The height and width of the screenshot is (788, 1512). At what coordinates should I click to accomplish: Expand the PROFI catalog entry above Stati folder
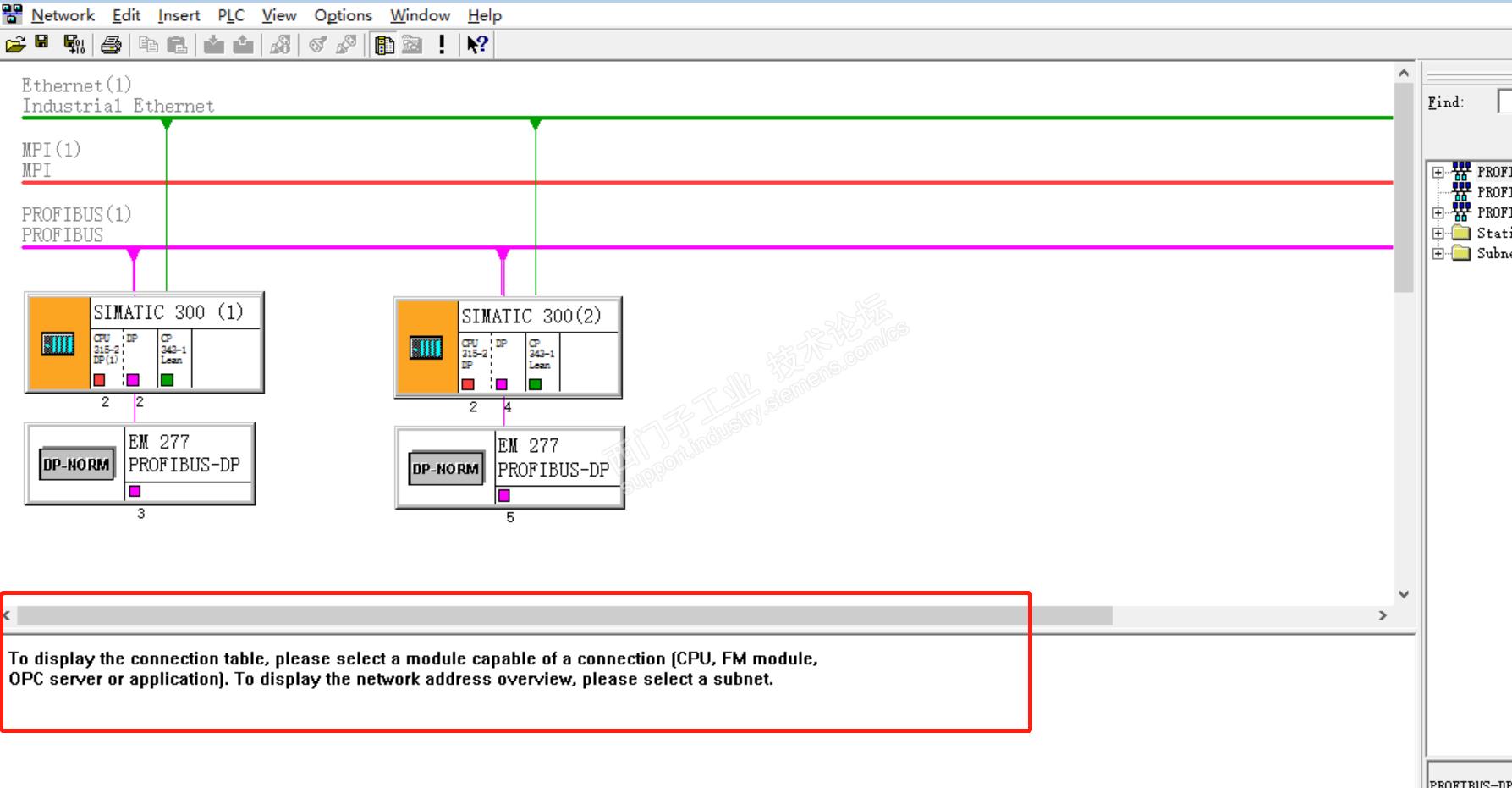click(x=1438, y=212)
